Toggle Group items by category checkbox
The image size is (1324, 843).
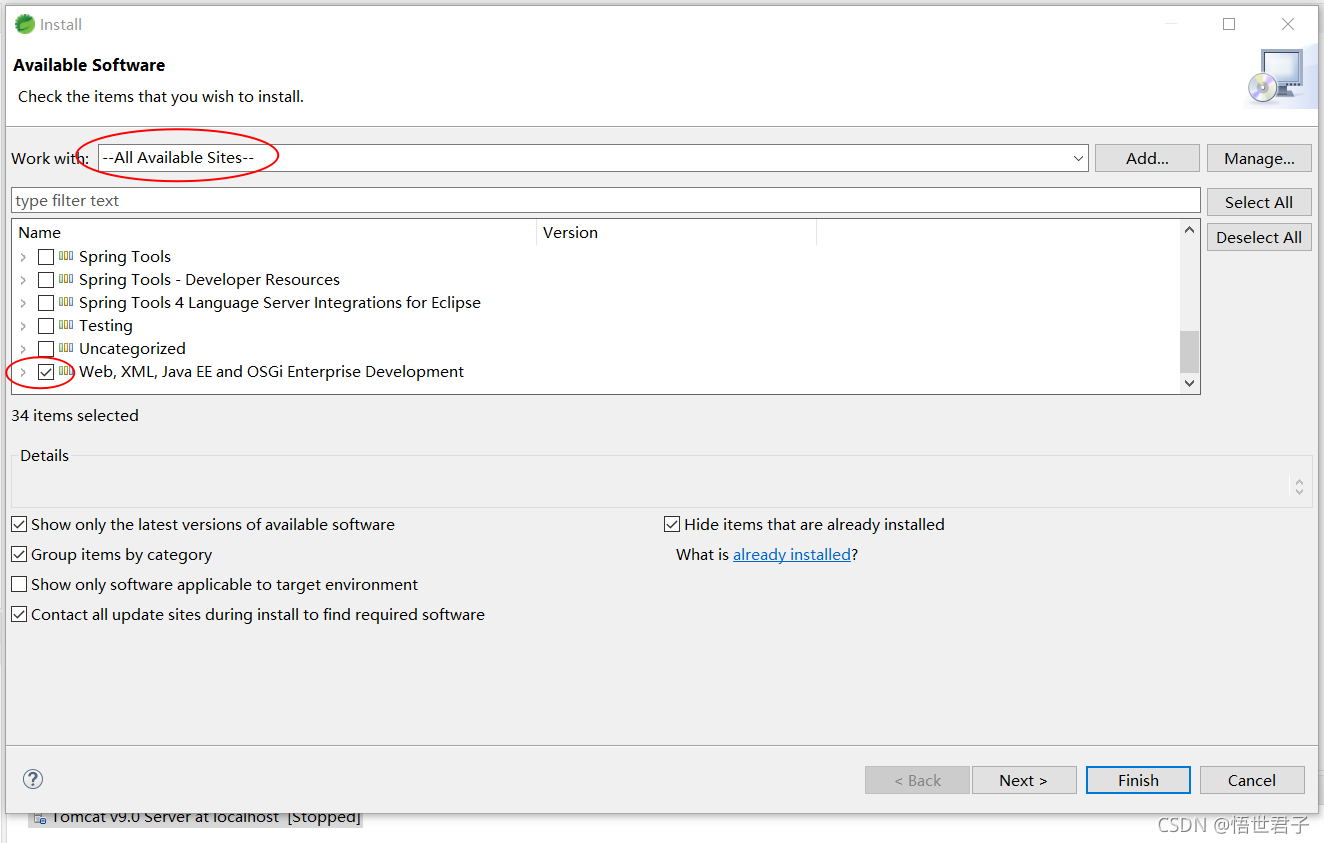pos(19,554)
